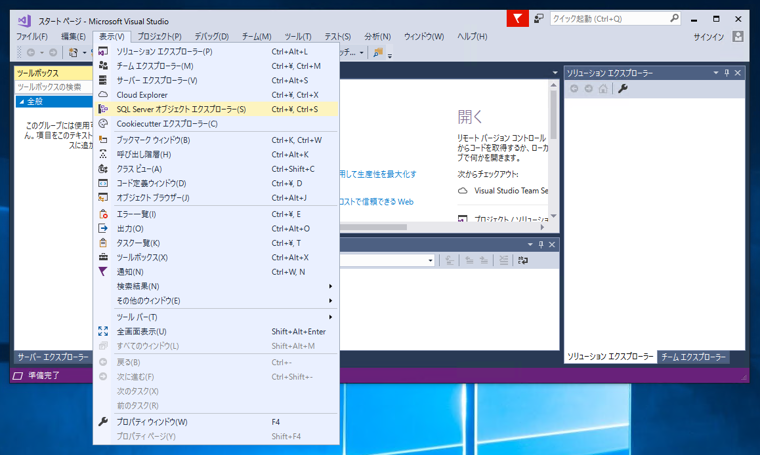Viewport: 760px width, 455px height.
Task: Click the ソリューション エクスプローラー menu item icon
Action: click(x=103, y=51)
